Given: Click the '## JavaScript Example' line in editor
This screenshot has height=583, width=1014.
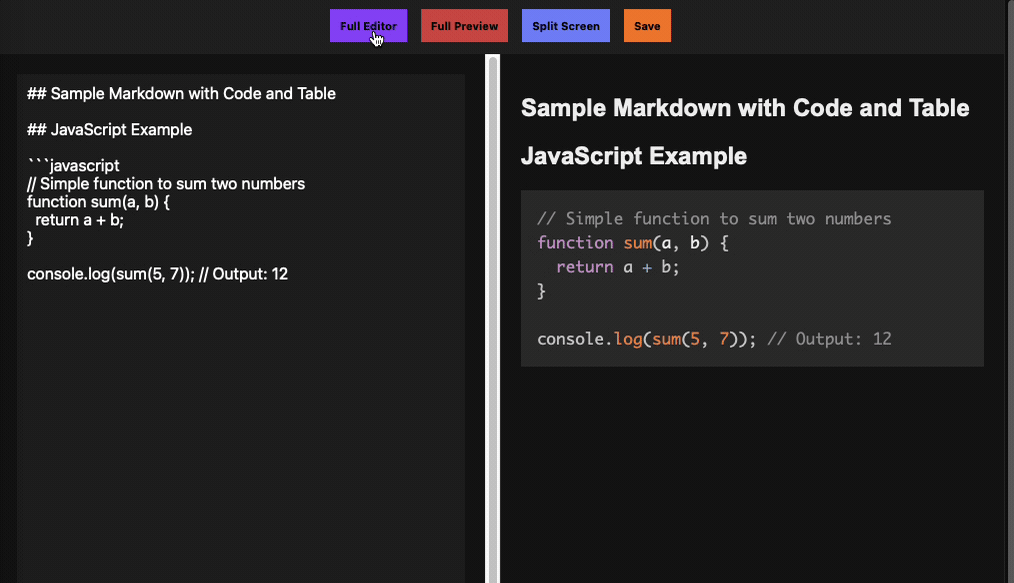Looking at the screenshot, I should click(110, 130).
